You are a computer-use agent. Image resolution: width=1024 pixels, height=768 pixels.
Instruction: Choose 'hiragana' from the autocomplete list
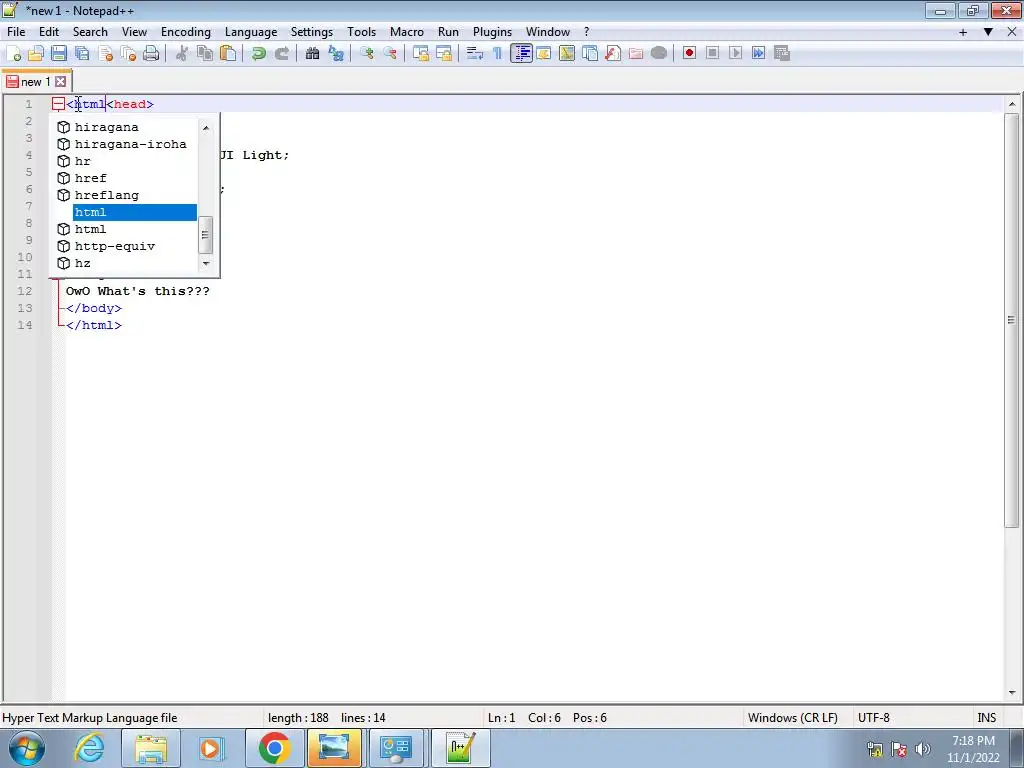click(x=126, y=127)
